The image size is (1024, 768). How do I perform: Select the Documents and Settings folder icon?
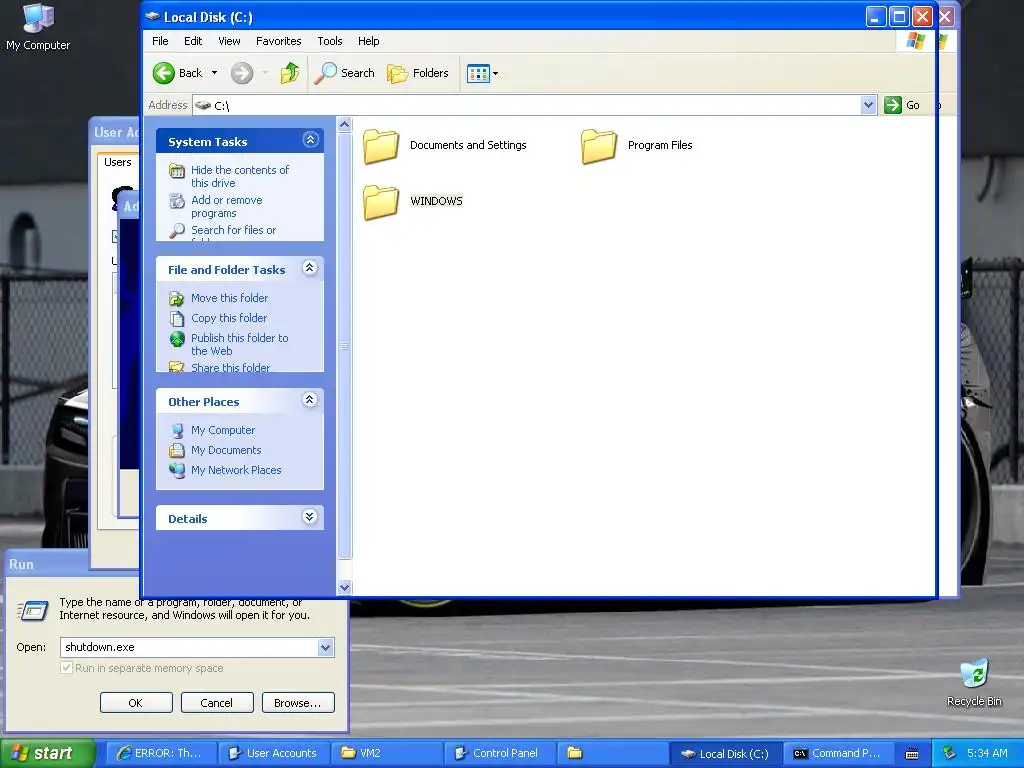coord(381,146)
